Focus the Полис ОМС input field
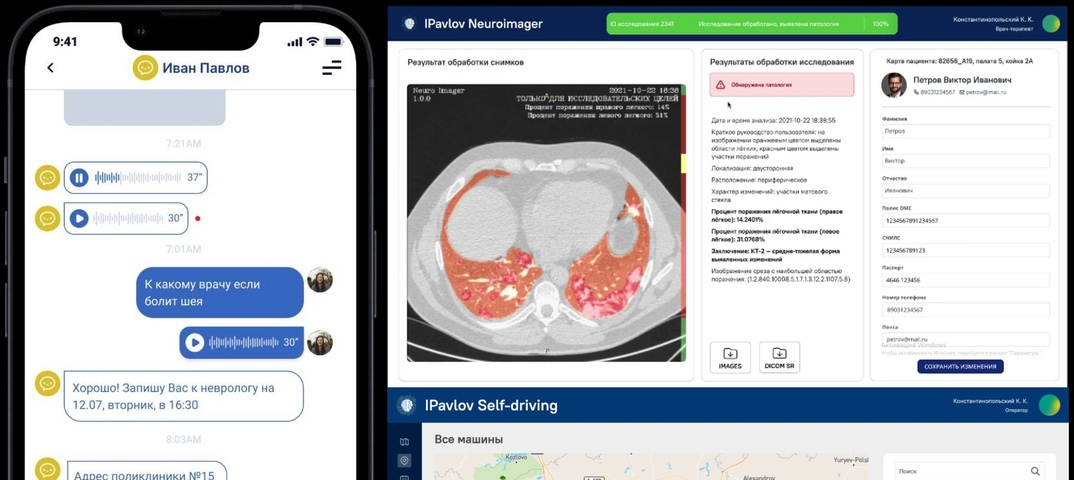The width and height of the screenshot is (1074, 480). 965,220
